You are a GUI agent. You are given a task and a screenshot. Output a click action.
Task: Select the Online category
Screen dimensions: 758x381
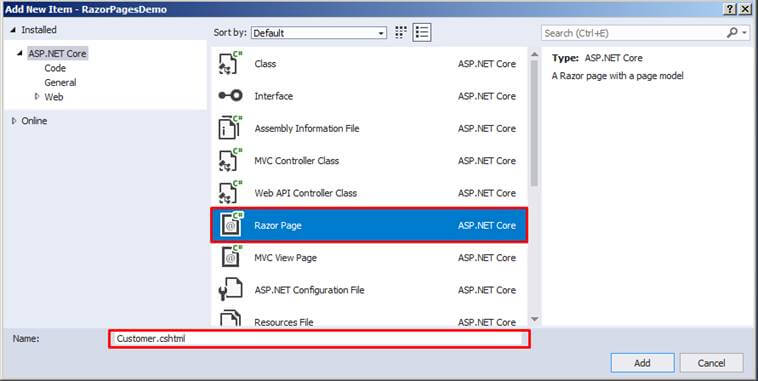(34, 121)
